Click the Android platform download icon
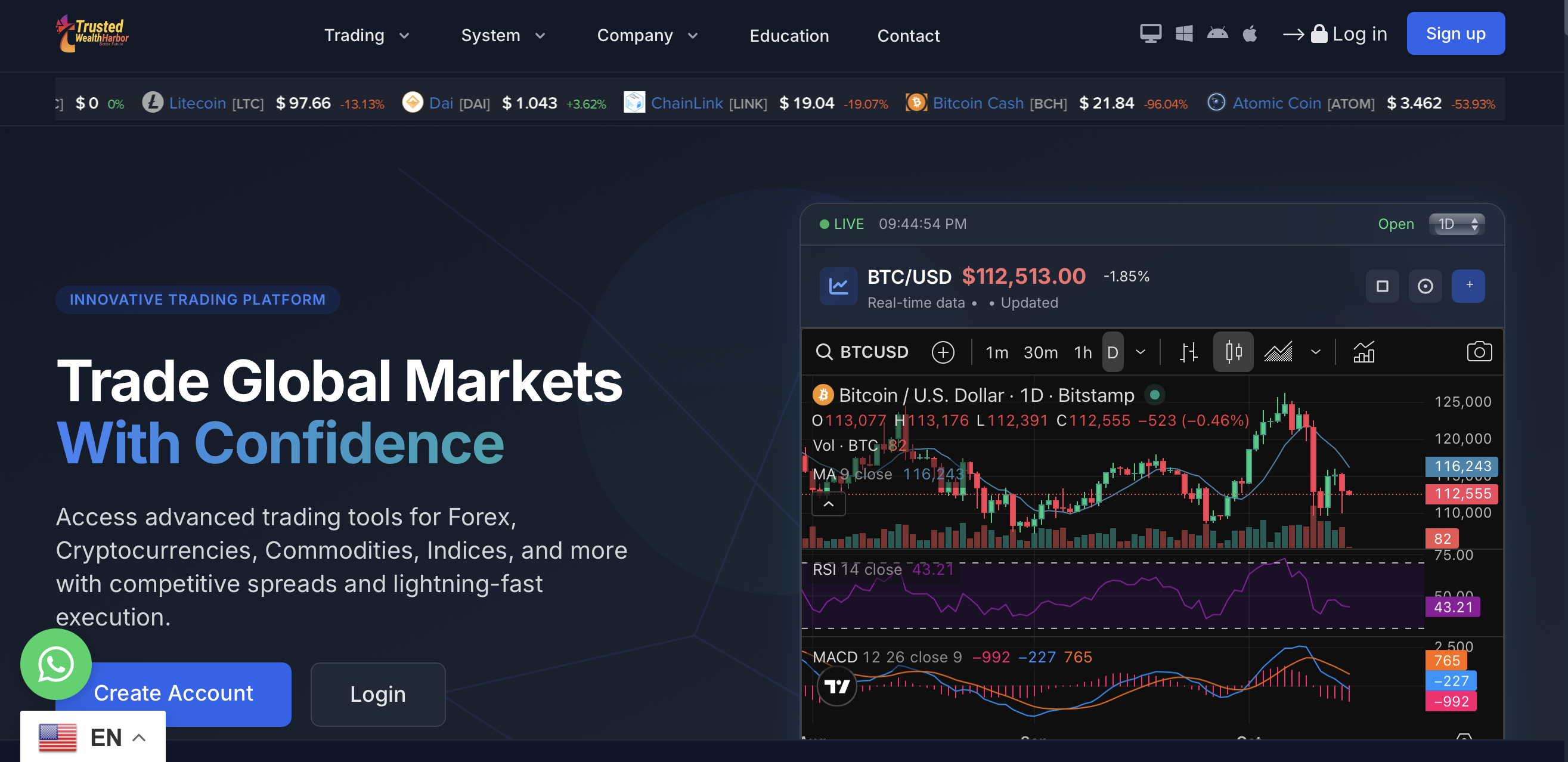 1217,33
